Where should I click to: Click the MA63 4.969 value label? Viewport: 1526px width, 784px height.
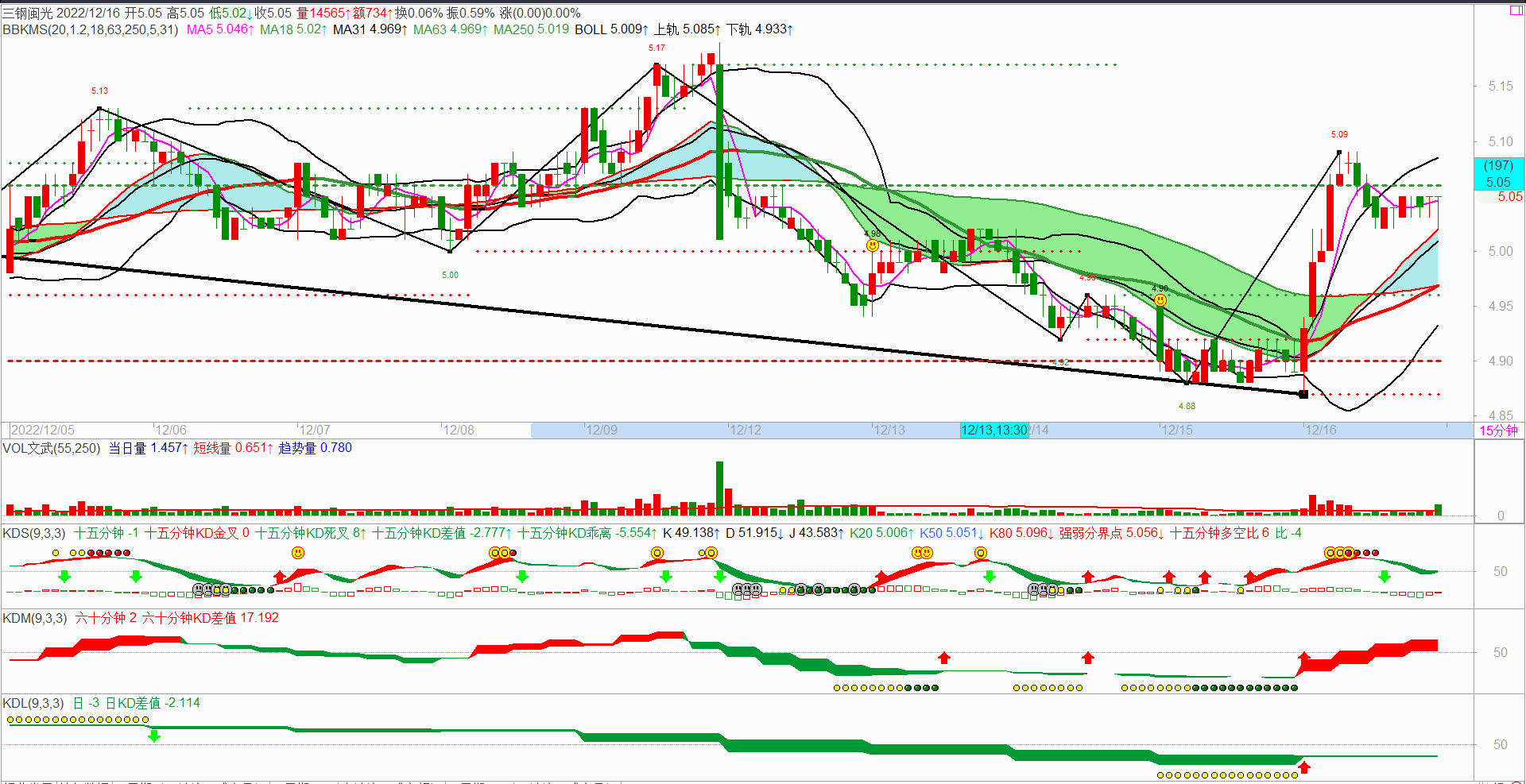click(x=450, y=29)
